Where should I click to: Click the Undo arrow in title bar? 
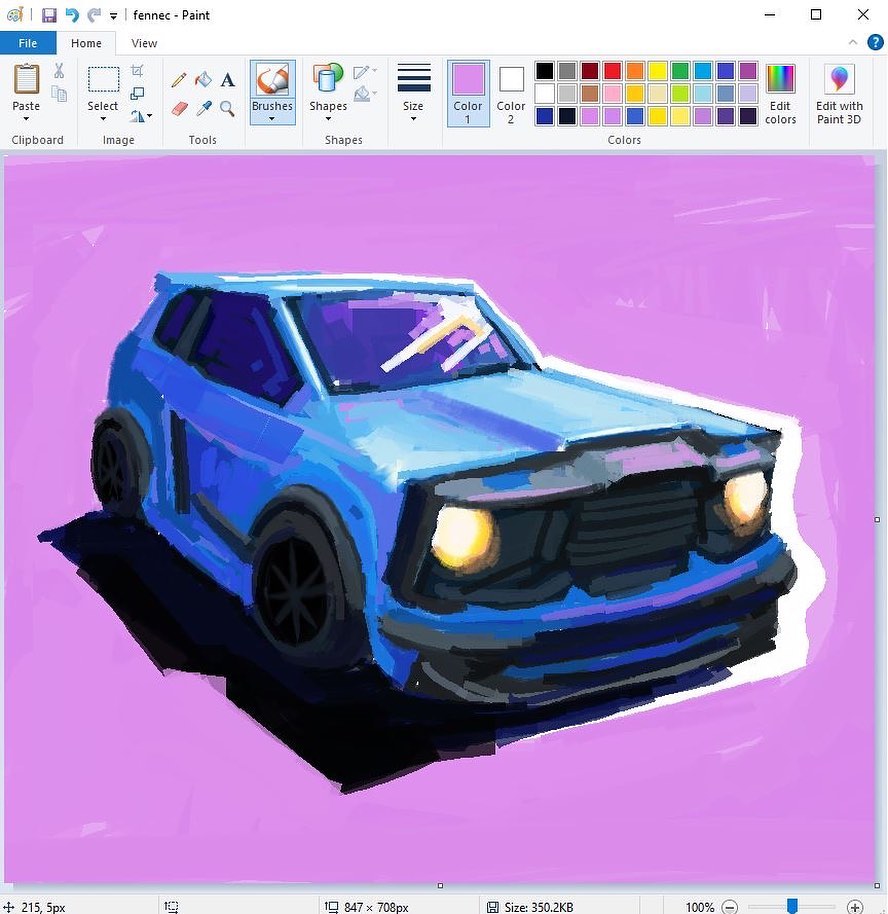click(x=72, y=15)
